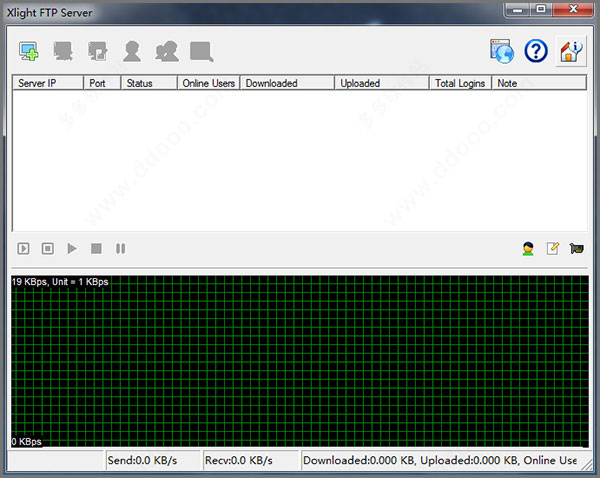Click the home info registration icon

(571, 51)
